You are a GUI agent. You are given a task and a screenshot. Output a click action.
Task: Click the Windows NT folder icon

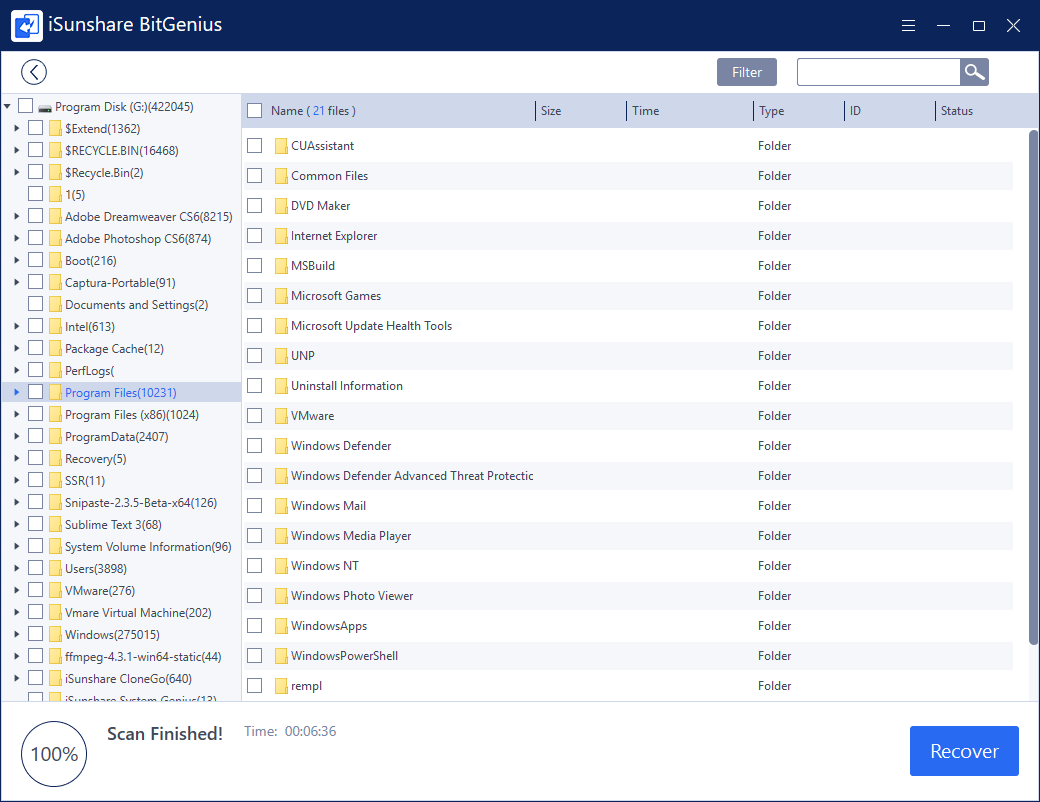tap(281, 565)
